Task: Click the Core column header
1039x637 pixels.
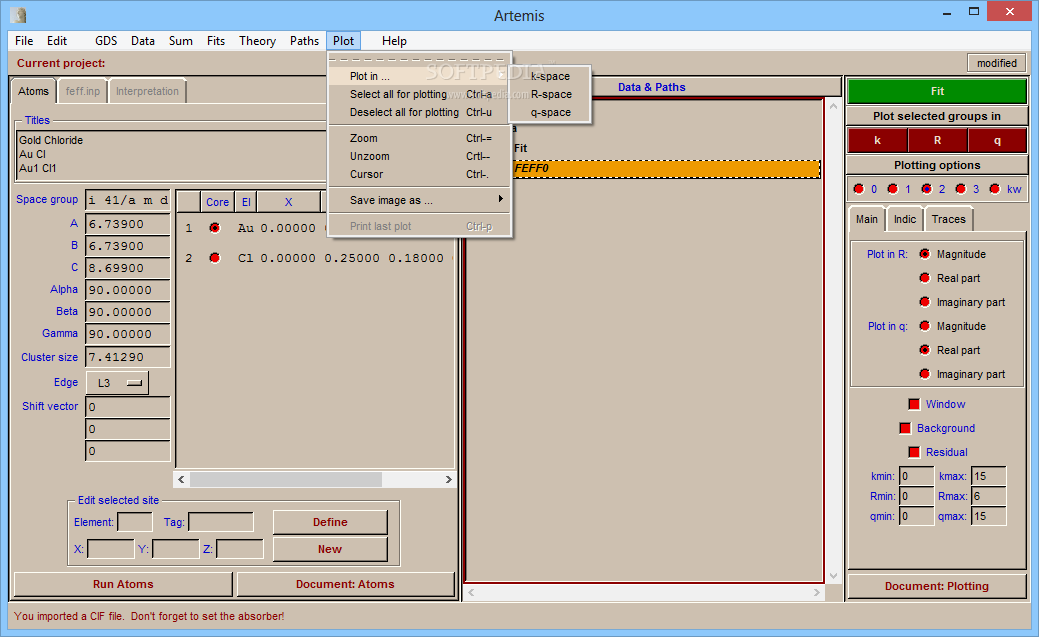Action: (x=217, y=202)
